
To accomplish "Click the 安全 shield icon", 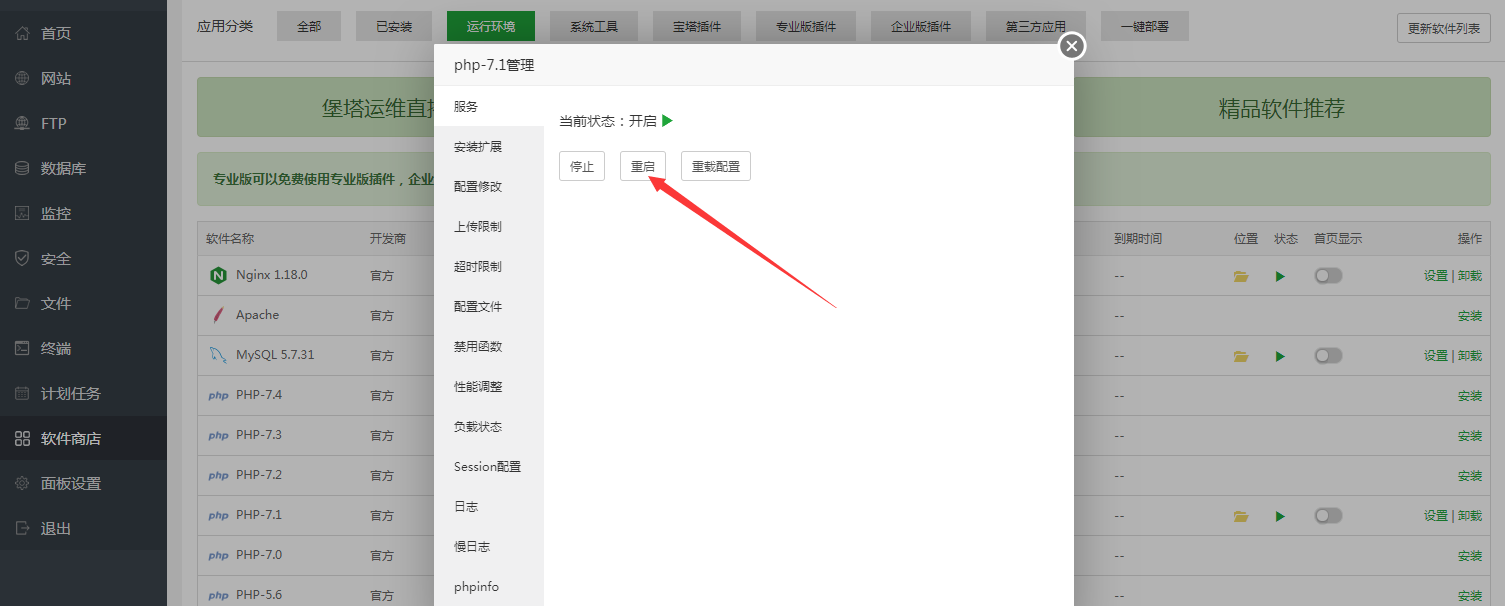I will point(22,258).
